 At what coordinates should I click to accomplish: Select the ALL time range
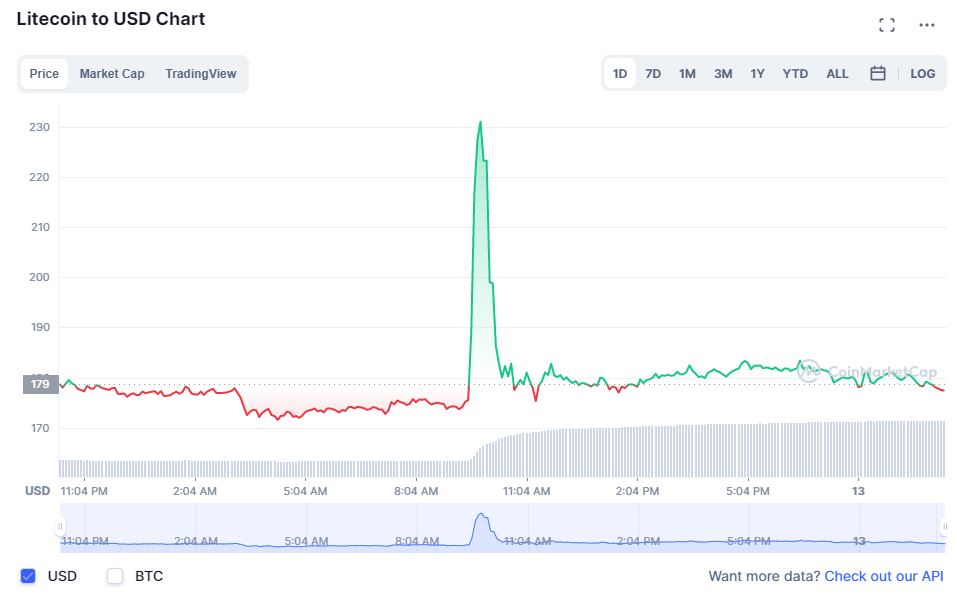[x=837, y=74]
